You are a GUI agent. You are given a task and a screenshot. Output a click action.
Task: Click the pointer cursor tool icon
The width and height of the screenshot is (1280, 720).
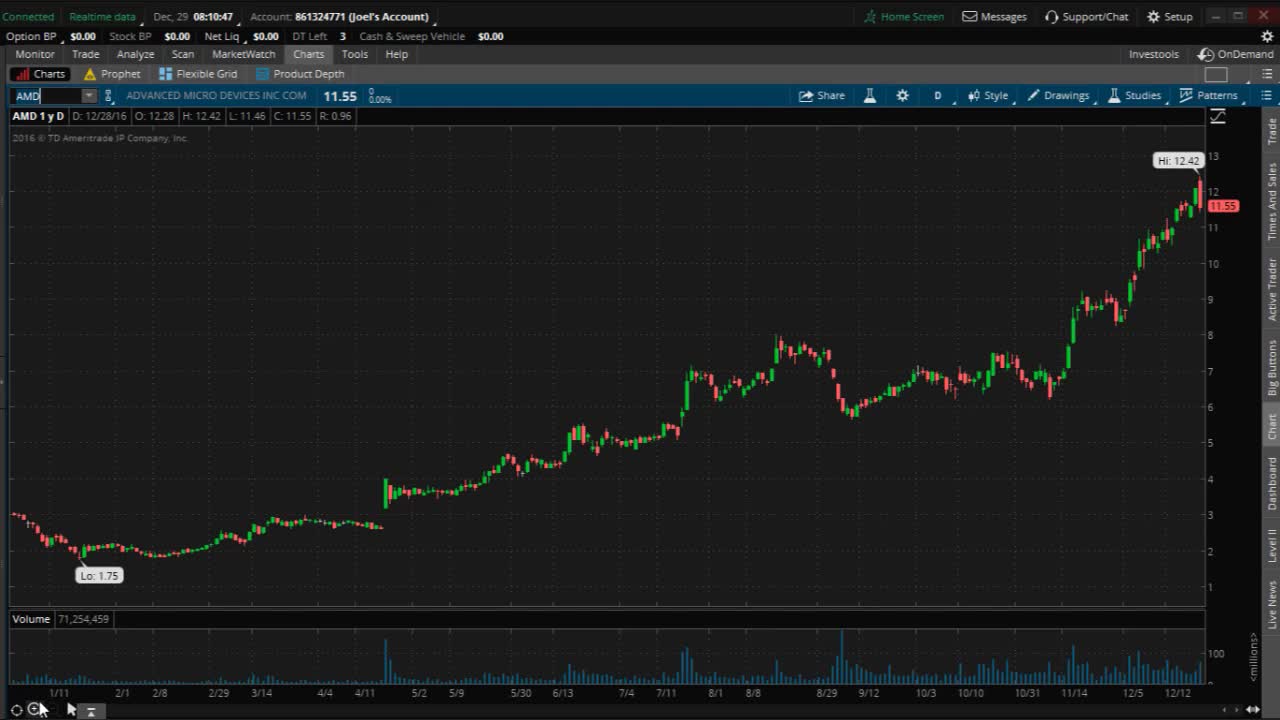(71, 709)
